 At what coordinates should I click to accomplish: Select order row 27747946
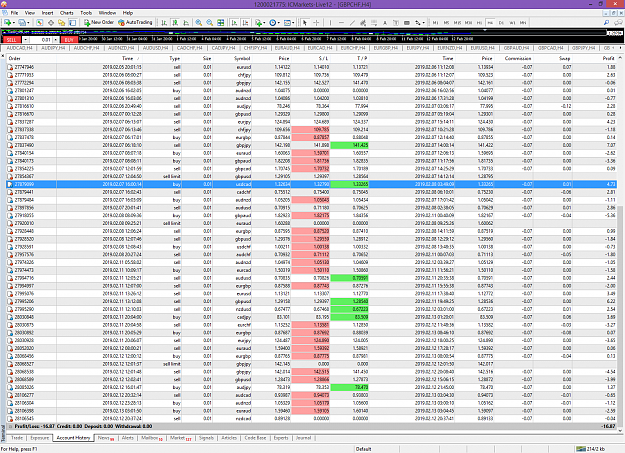pyautogui.click(x=311, y=67)
